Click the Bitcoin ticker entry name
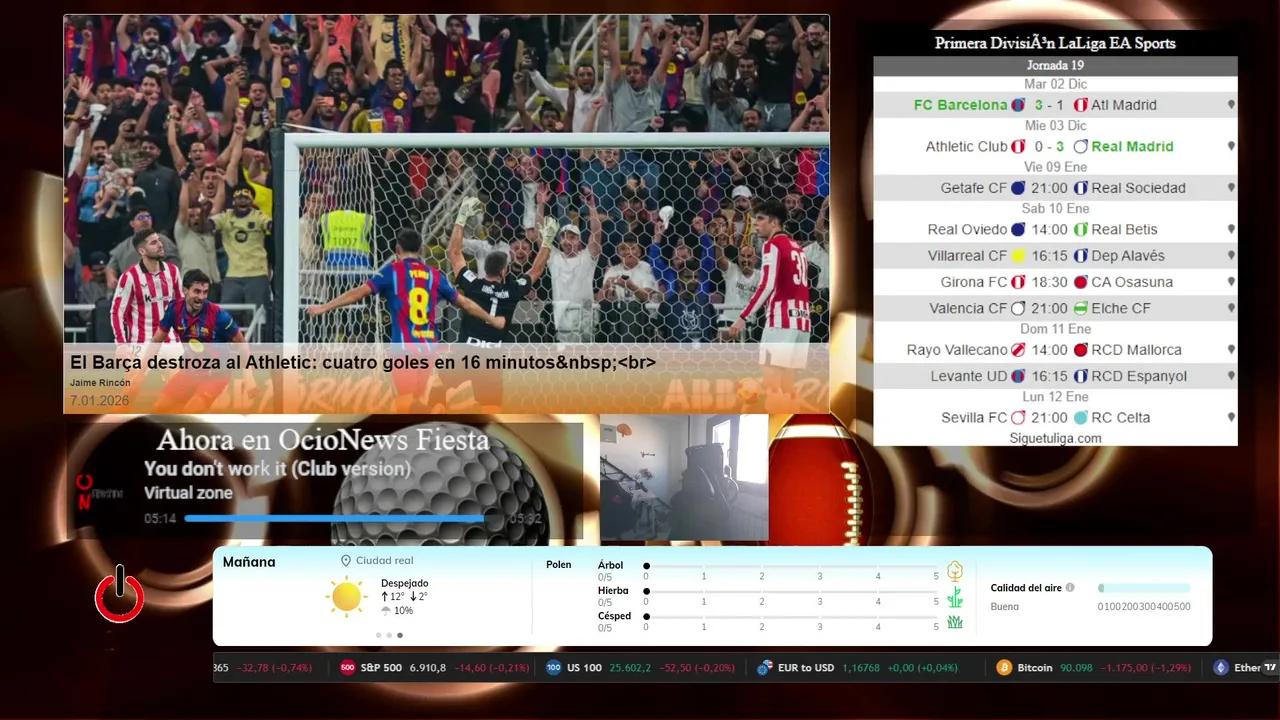The width and height of the screenshot is (1280, 720). point(1035,668)
